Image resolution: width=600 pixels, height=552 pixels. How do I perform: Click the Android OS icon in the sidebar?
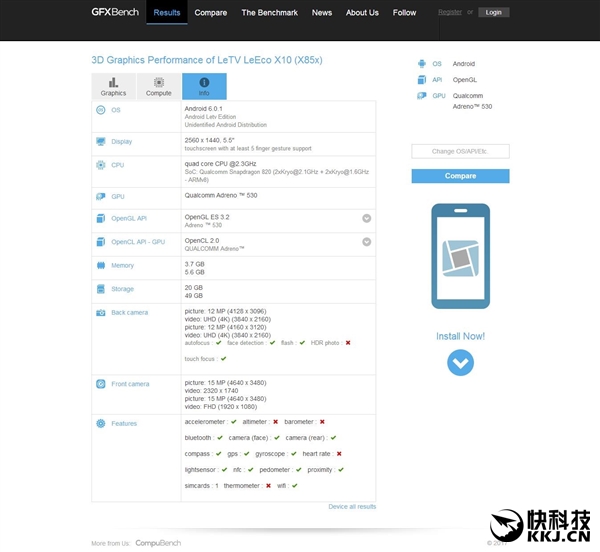(422, 64)
